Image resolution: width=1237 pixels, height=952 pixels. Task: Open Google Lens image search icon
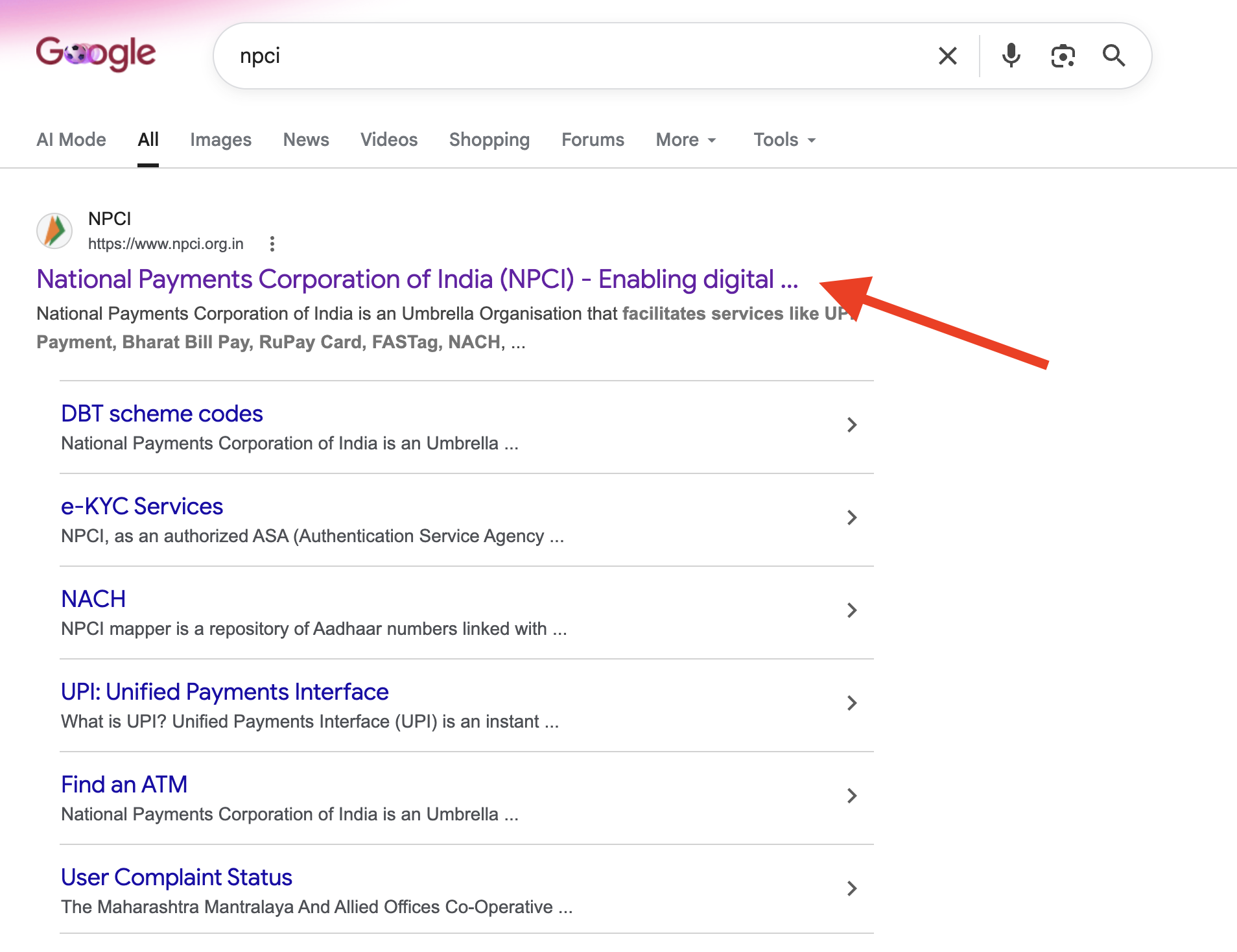[x=1063, y=56]
